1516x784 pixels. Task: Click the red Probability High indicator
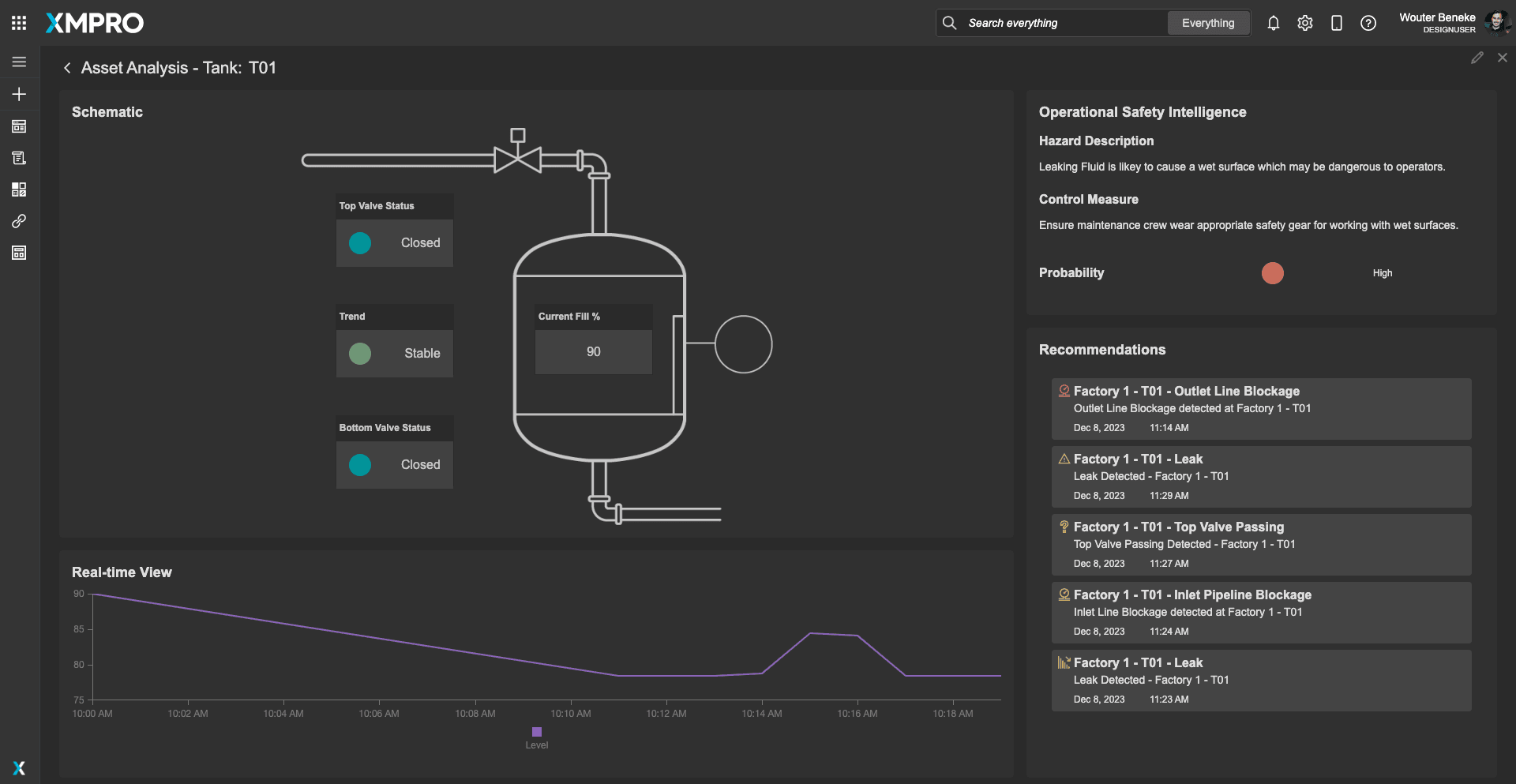(1272, 273)
